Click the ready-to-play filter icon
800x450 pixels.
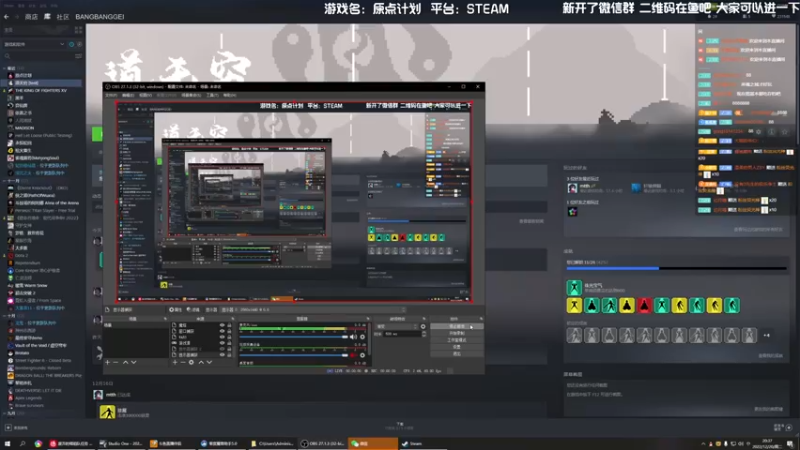[79, 44]
